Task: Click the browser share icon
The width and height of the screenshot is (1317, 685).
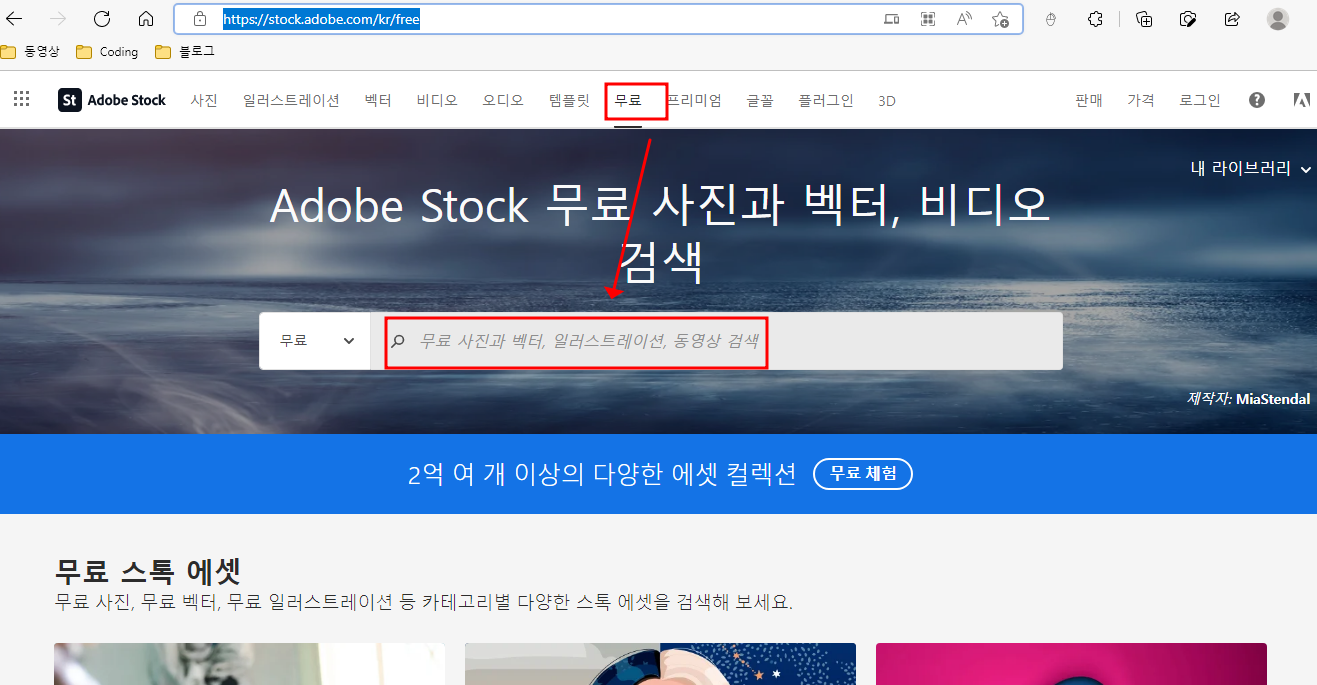Action: (x=1232, y=19)
